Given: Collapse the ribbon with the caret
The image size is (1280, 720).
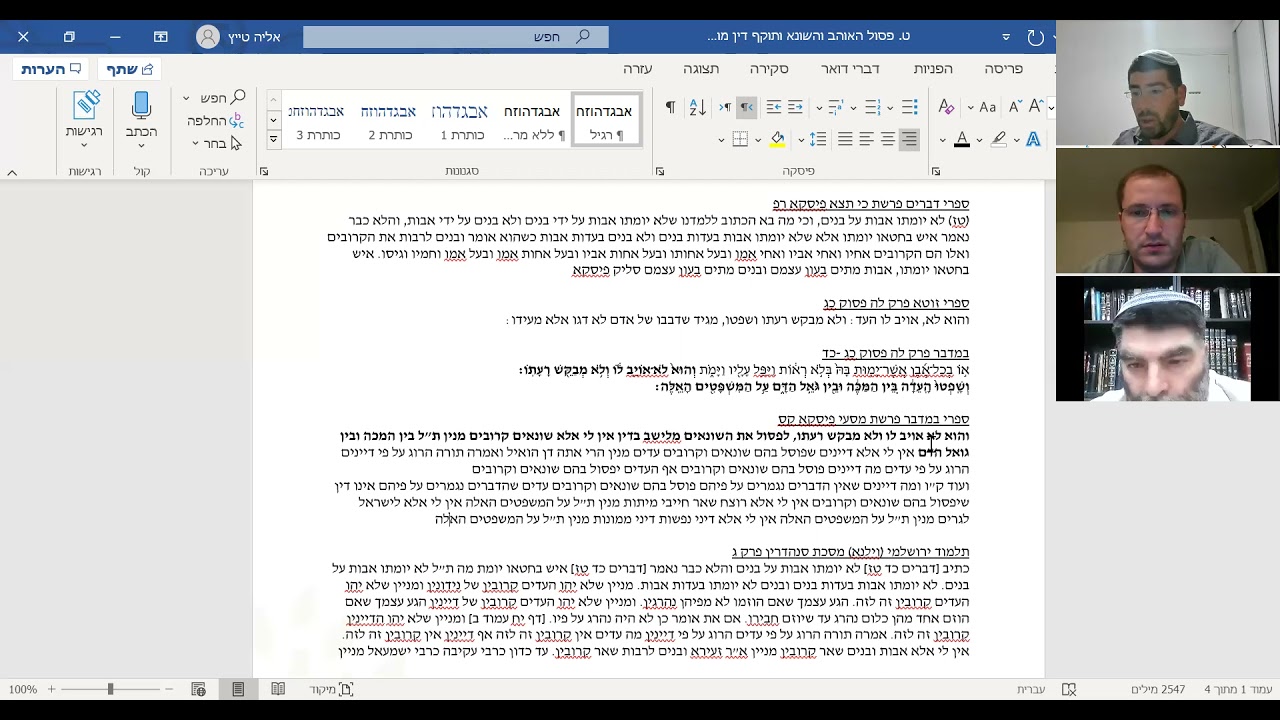Looking at the screenshot, I should pyautogui.click(x=12, y=172).
